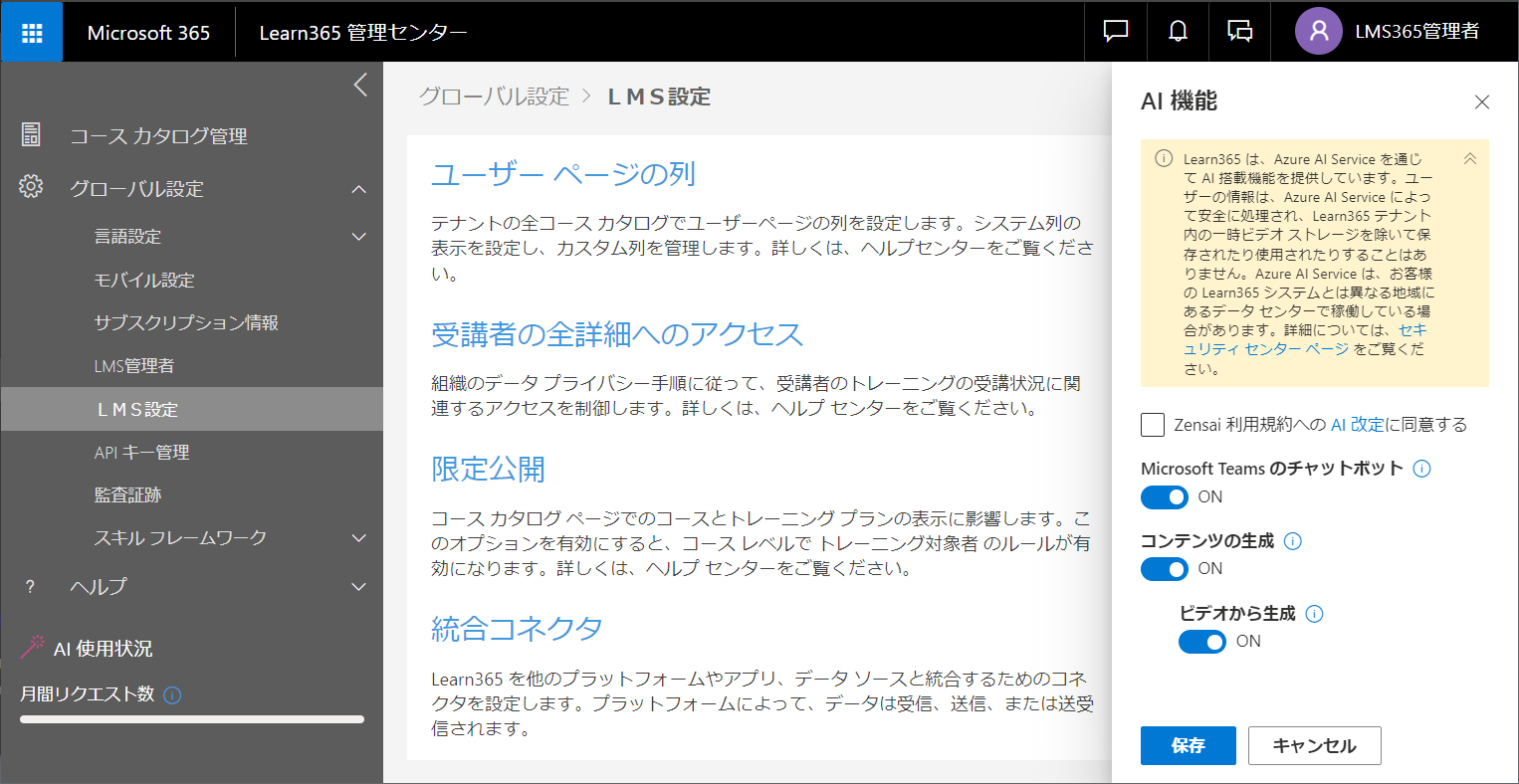
Task: Turn off コンテンツの生成 toggle
Action: (1165, 568)
